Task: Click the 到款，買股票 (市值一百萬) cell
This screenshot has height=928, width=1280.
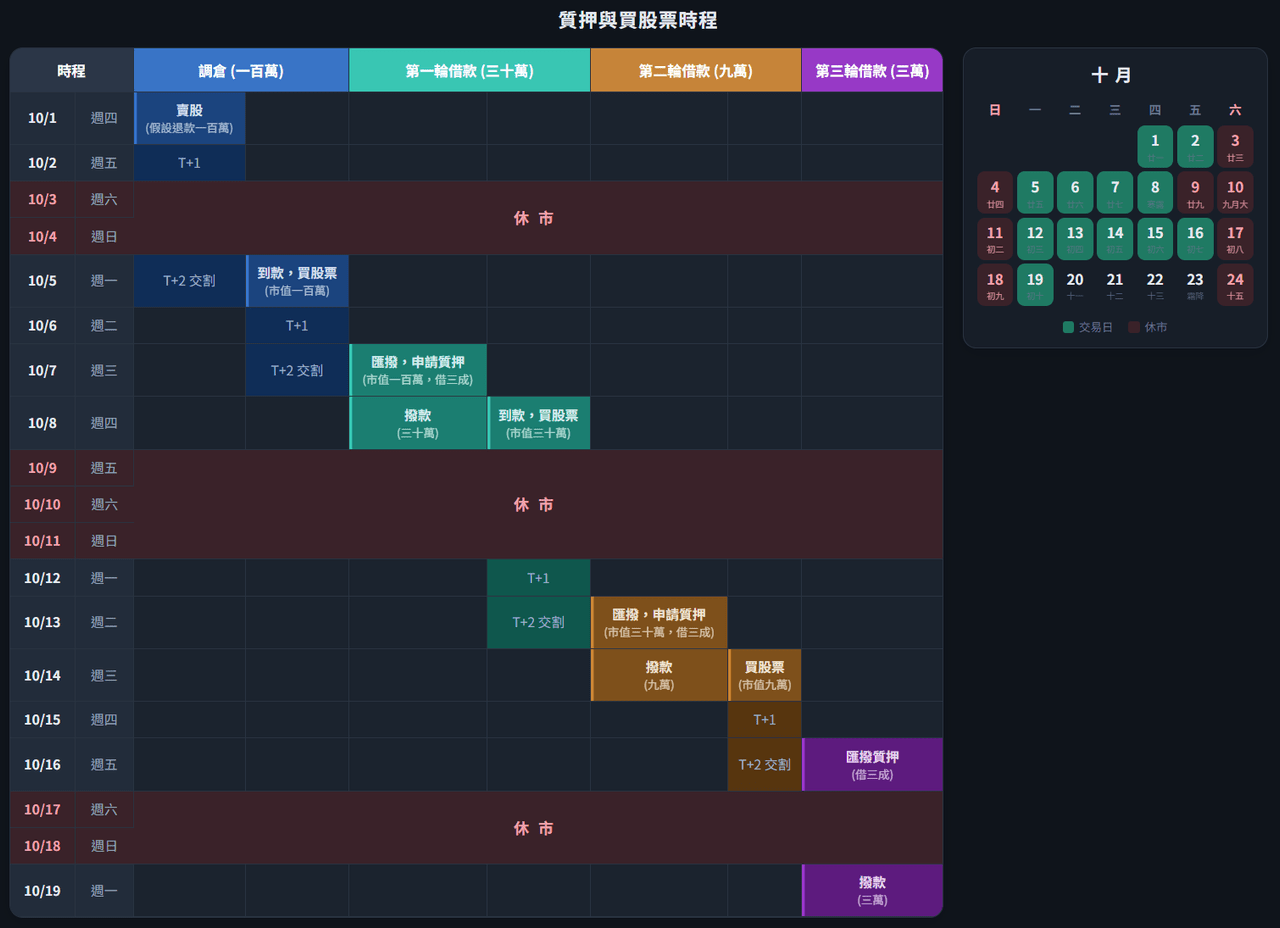Action: click(297, 281)
